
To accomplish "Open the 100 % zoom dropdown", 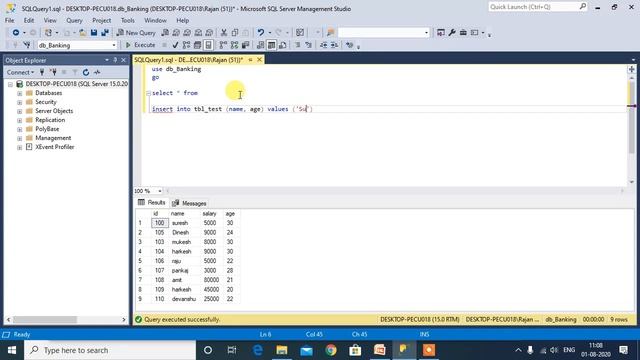I will pyautogui.click(x=160, y=191).
